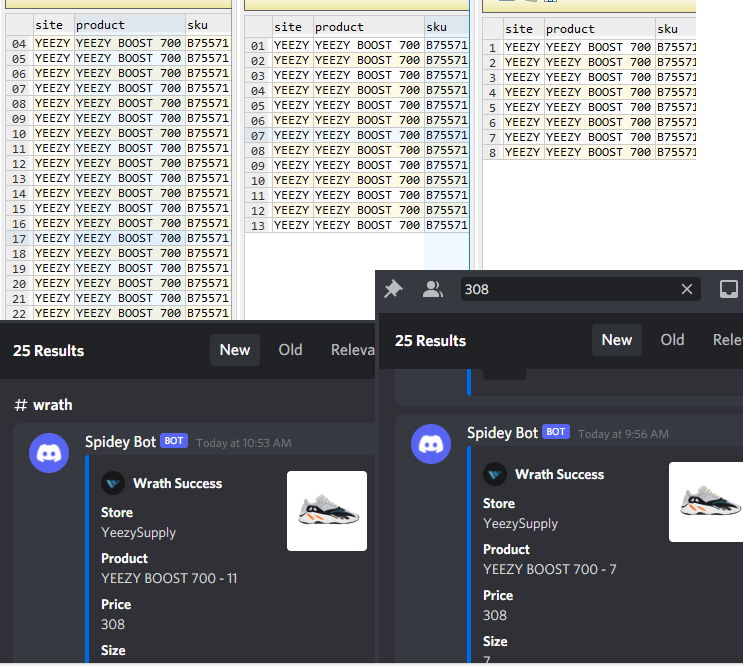Jump to the wrath channel heading
The height and width of the screenshot is (666, 743).
(x=53, y=405)
